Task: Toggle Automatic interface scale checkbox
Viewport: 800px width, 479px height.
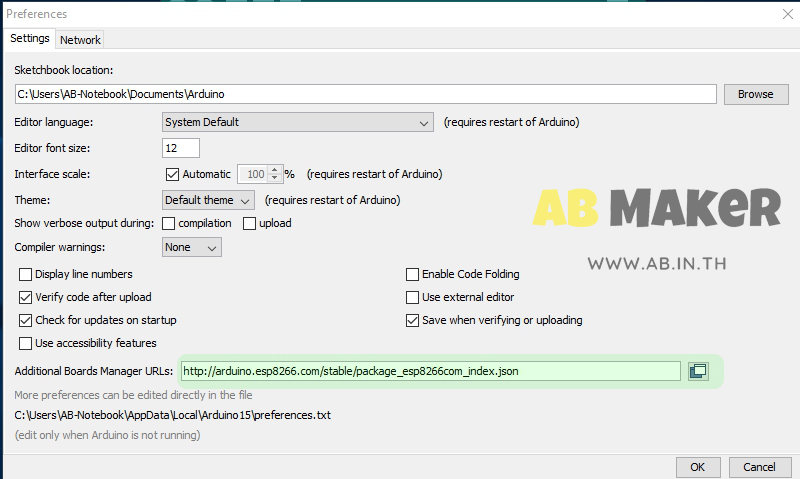Action: pyautogui.click(x=172, y=174)
